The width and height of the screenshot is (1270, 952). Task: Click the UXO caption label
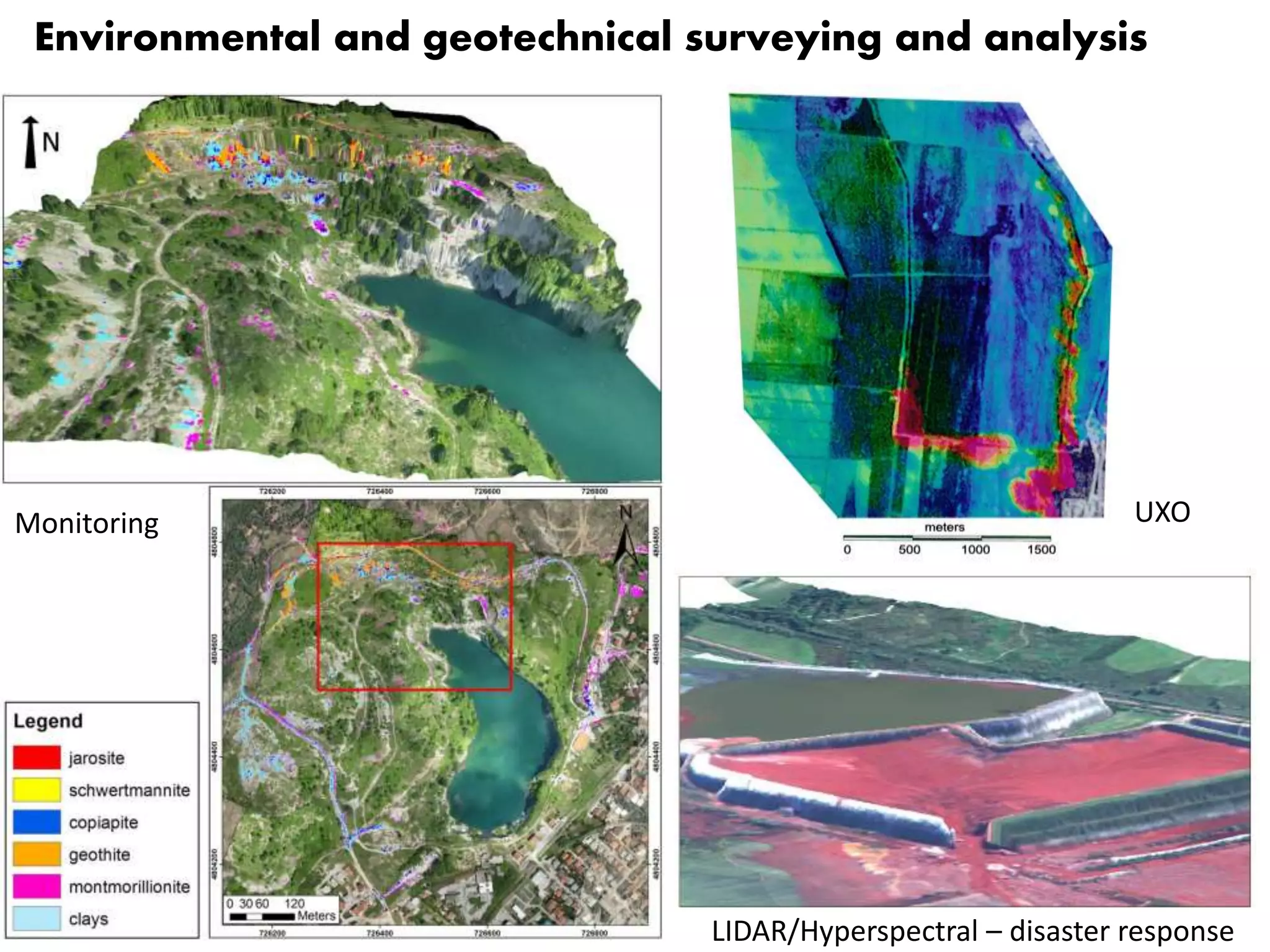click(x=1162, y=513)
